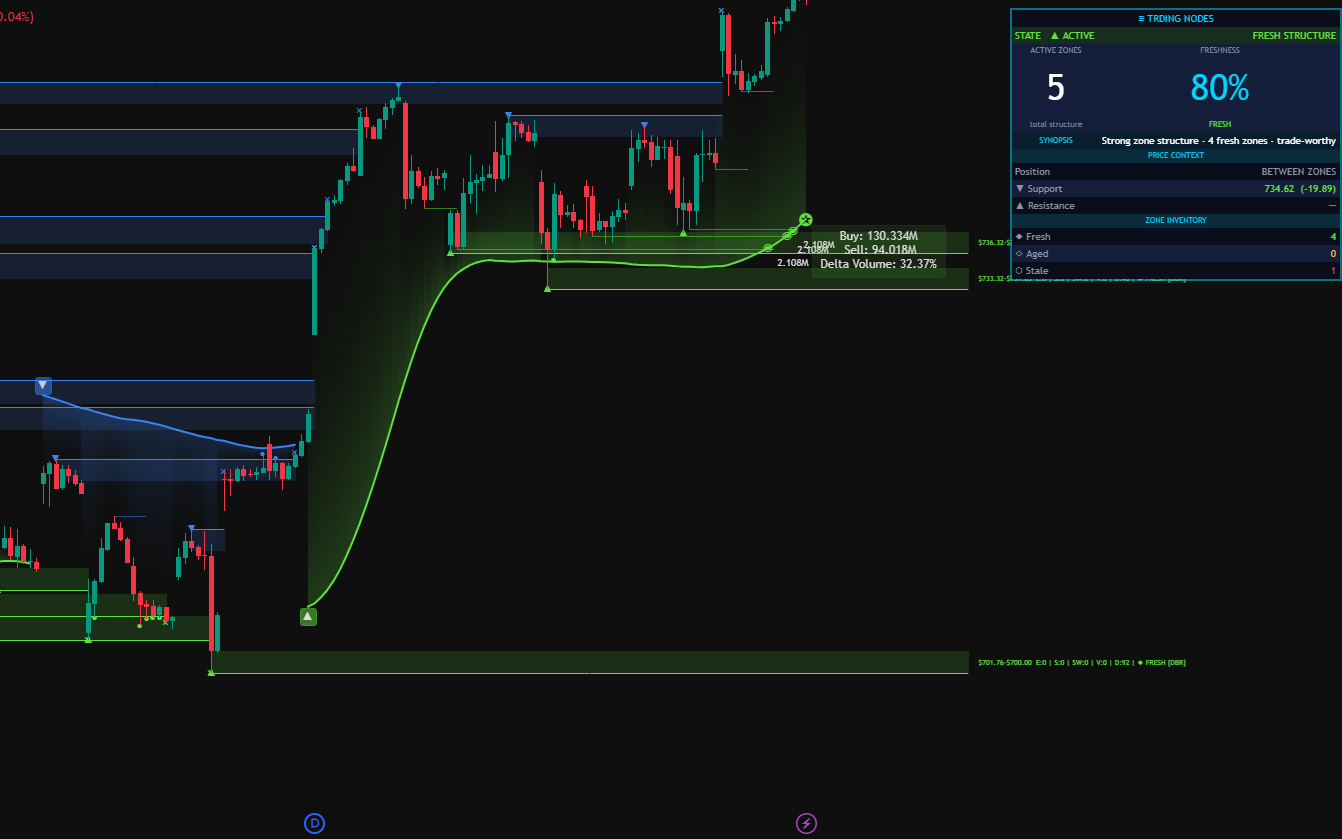Click the Fresh zone count 4
The height and width of the screenshot is (839, 1342).
[x=1333, y=237]
